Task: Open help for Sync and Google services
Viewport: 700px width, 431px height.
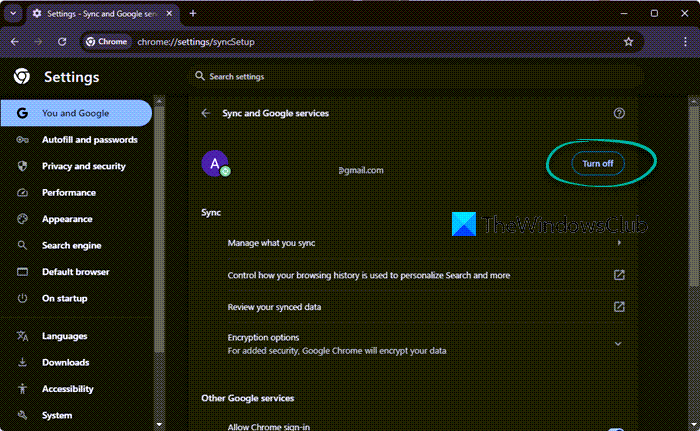Action: click(x=619, y=113)
